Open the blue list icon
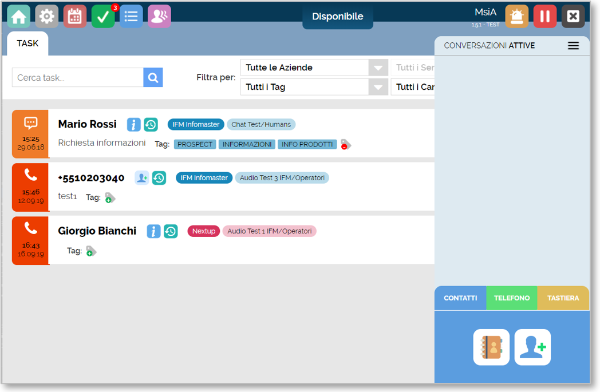 click(x=131, y=16)
